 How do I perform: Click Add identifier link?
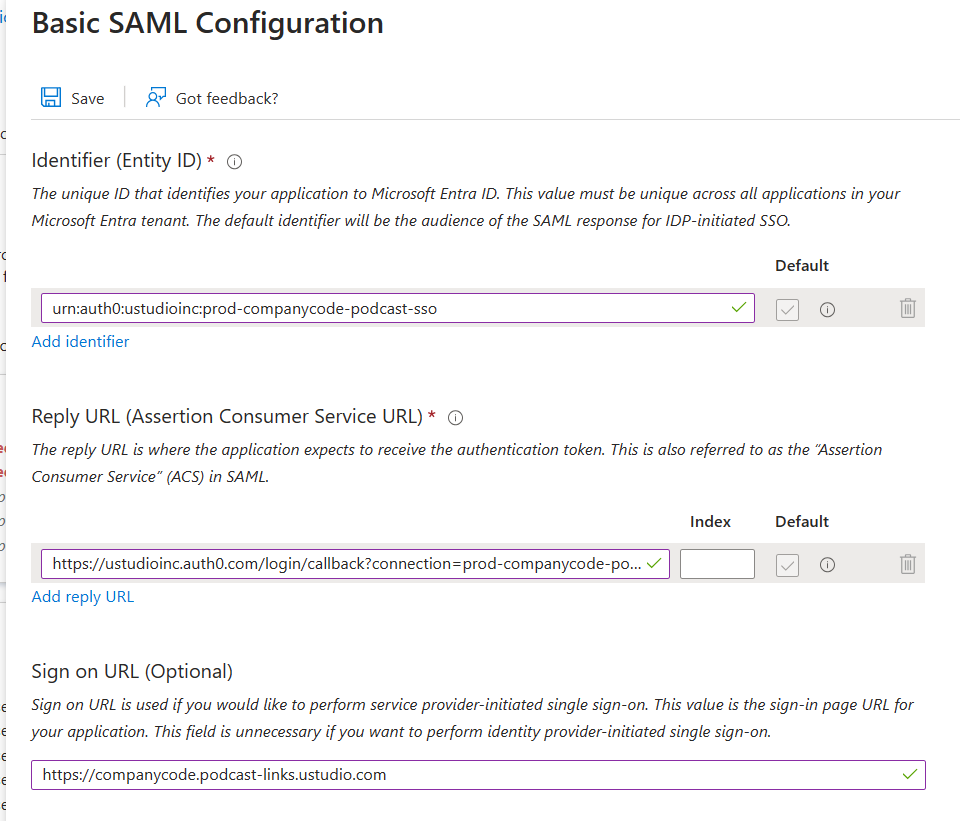(80, 342)
